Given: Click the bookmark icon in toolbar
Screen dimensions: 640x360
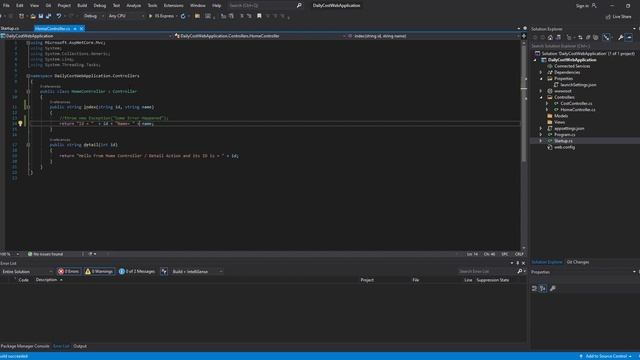Looking at the screenshot, I should pyautogui.click(x=259, y=16).
